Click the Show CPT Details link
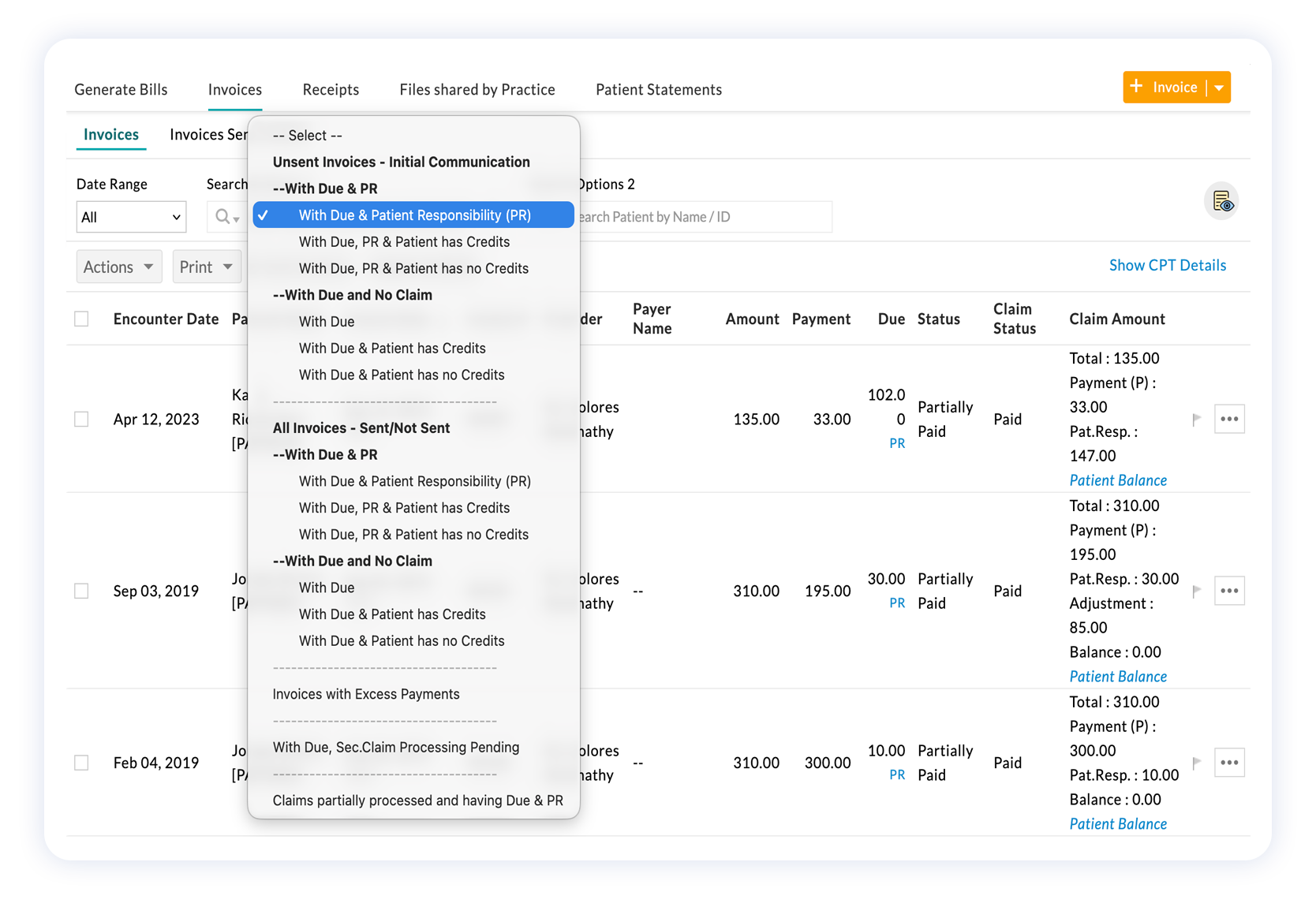The image size is (1316, 903). [1167, 266]
